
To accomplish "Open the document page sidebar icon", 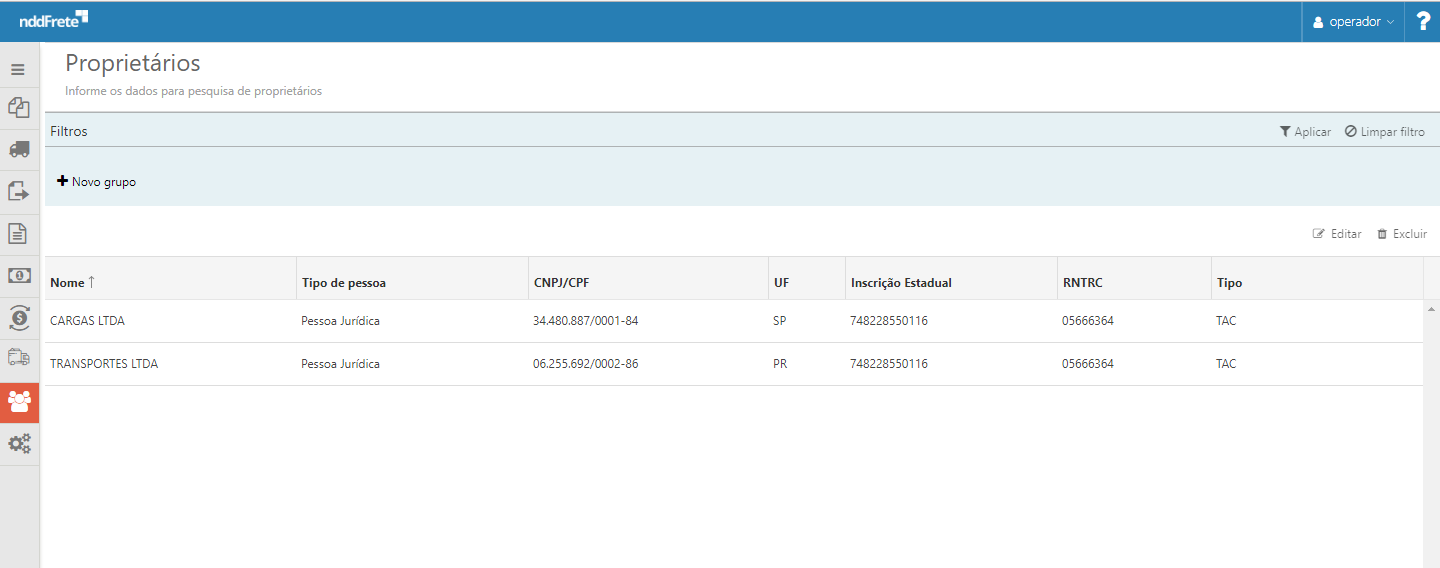I will click(x=18, y=234).
